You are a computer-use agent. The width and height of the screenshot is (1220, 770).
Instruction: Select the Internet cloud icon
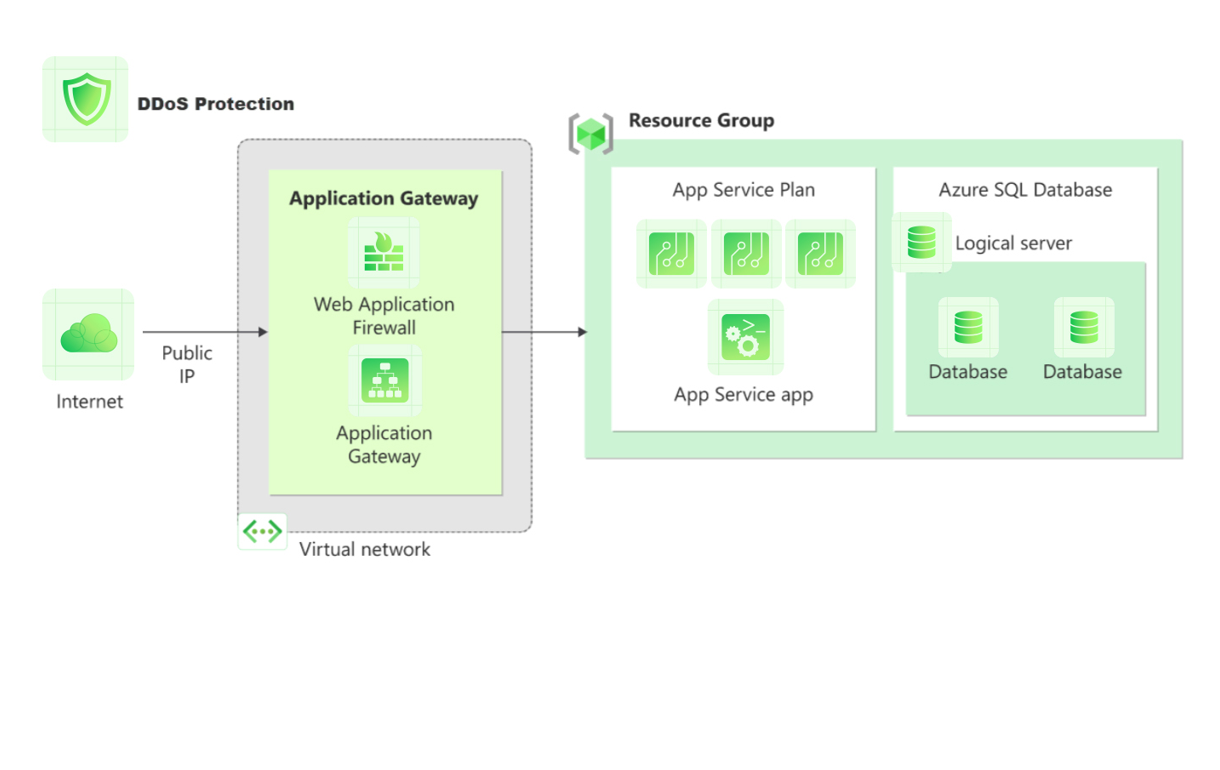88,335
